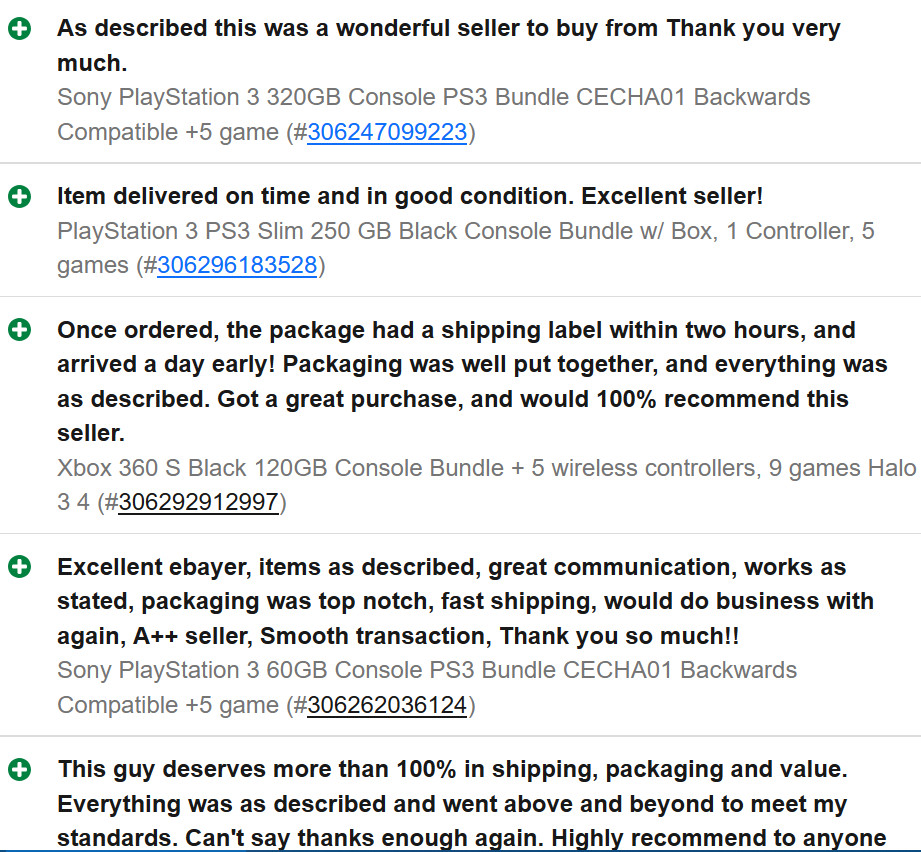Click 'As described this was a wonderful seller' comment
The width and height of the screenshot is (921, 852).
click(x=449, y=45)
